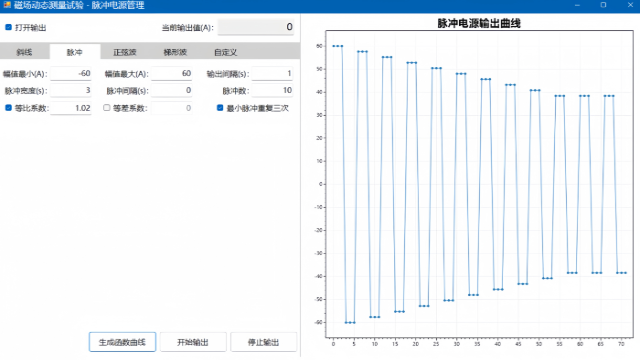Viewport: 640px width, 360px height.
Task: Focus the 脉冲数 input field
Action: coord(272,90)
